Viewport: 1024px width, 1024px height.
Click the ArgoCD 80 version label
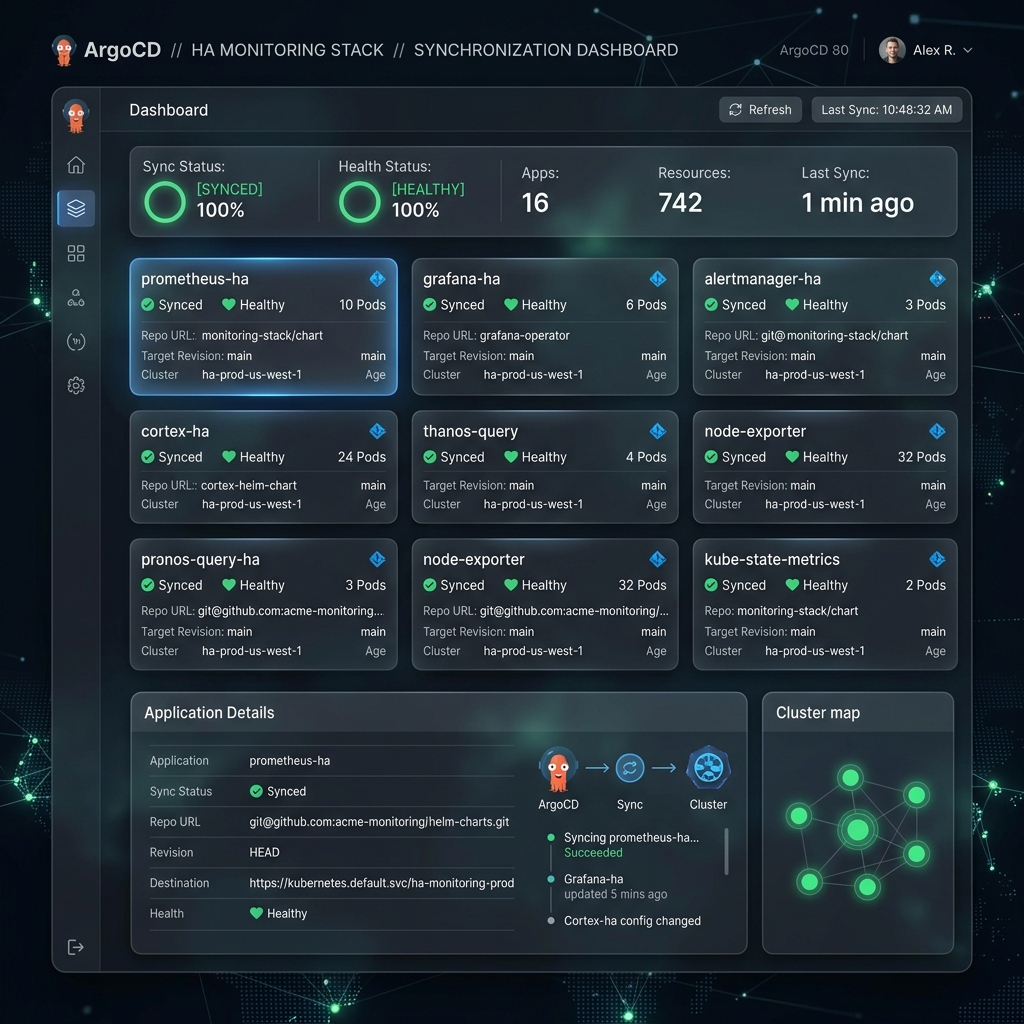814,50
